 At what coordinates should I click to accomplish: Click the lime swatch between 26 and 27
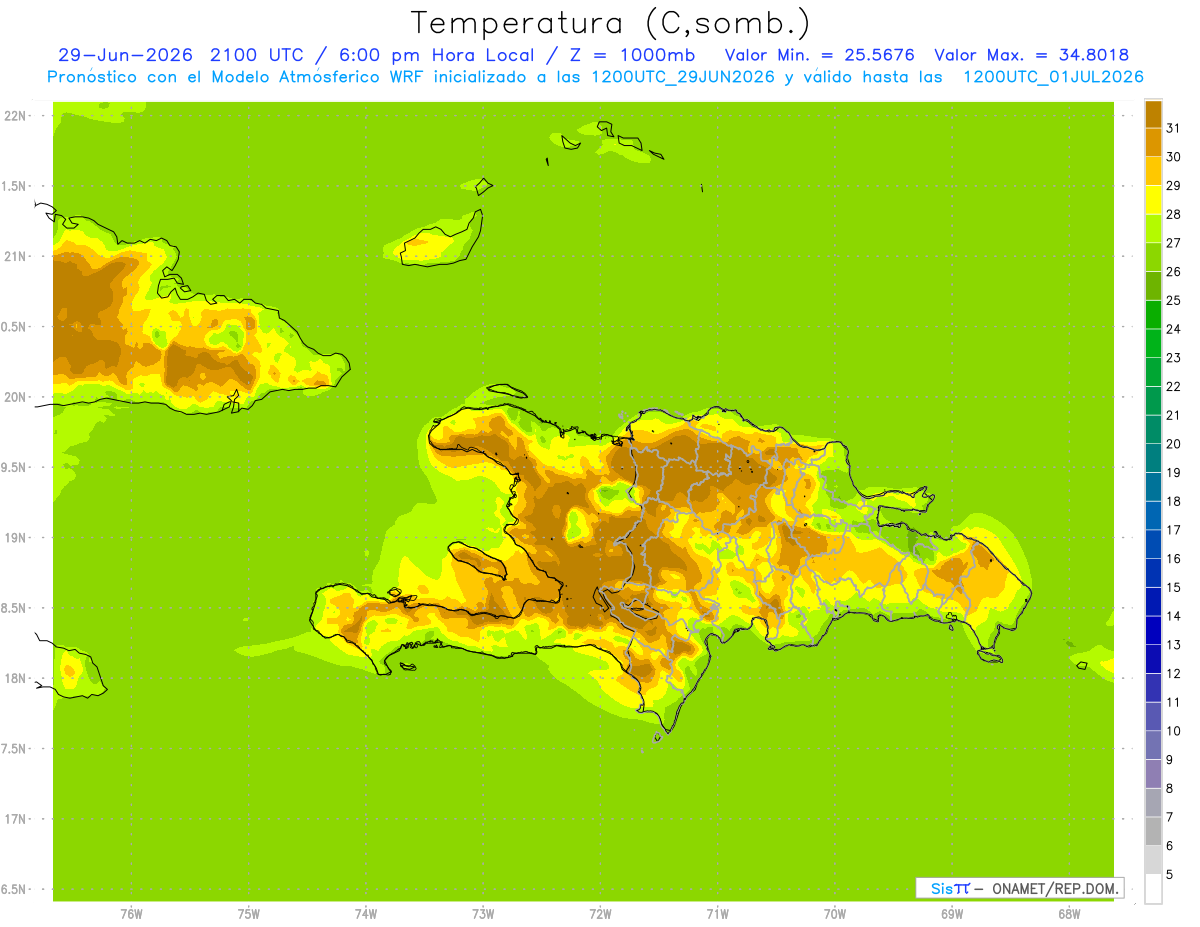pos(1153,257)
